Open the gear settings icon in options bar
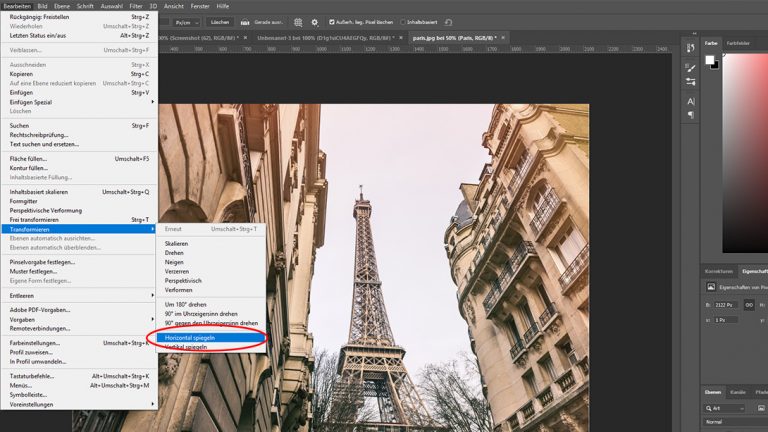768x432 pixels. (315, 21)
